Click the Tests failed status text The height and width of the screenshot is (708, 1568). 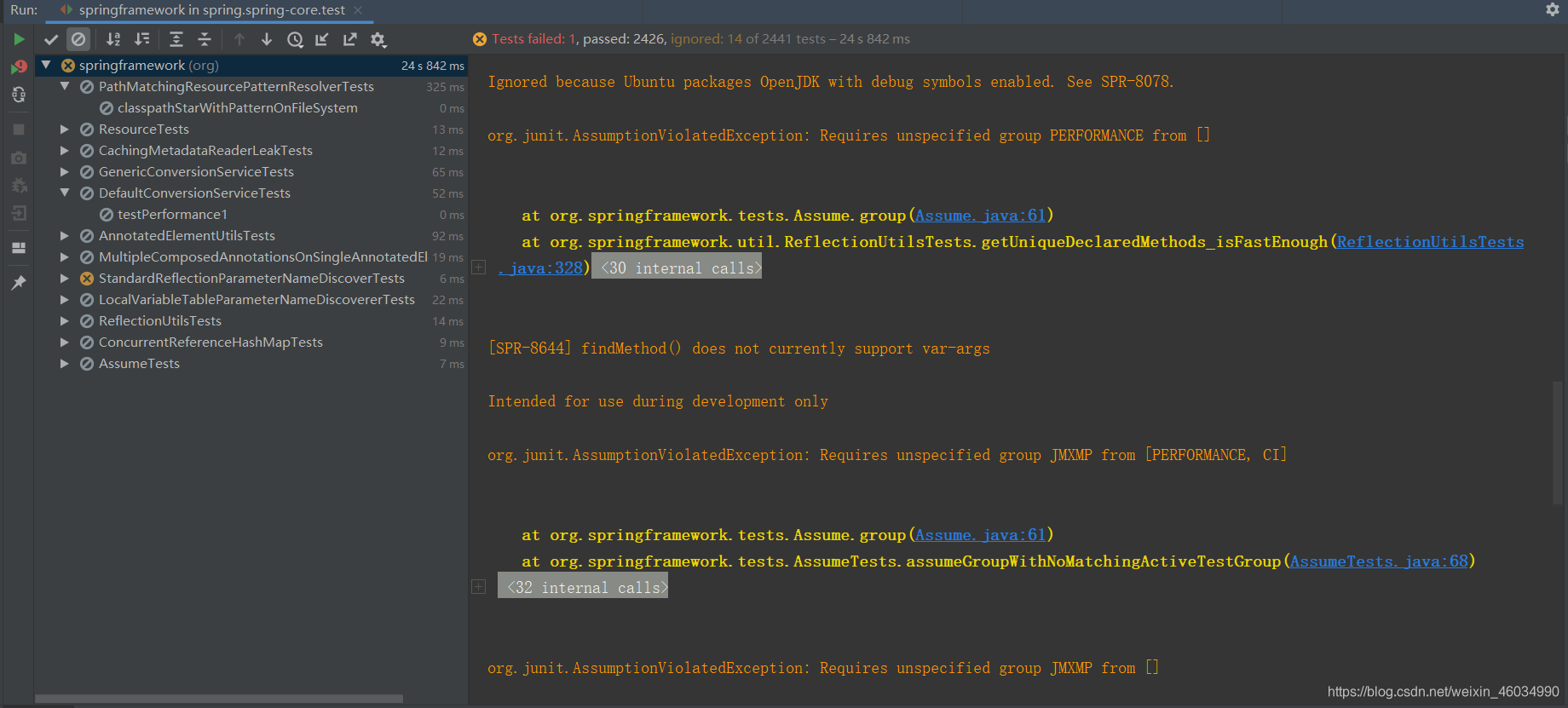pos(534,39)
